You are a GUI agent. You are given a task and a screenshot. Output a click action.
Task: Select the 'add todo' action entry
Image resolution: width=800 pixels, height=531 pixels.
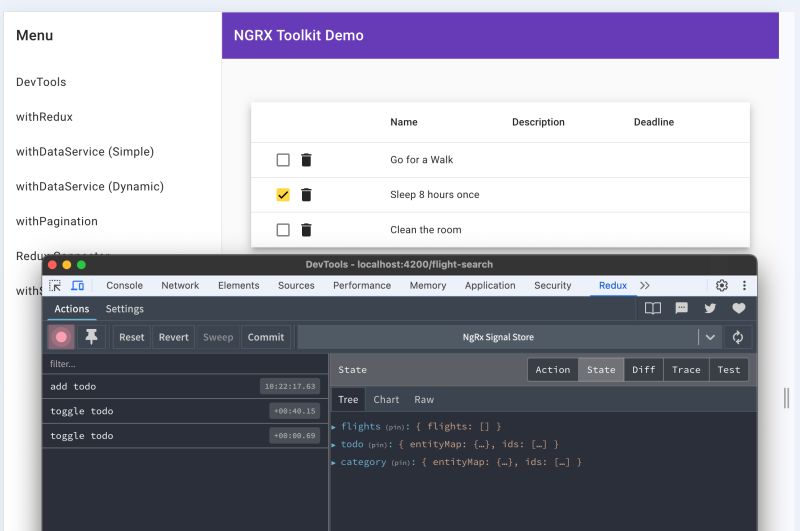185,386
